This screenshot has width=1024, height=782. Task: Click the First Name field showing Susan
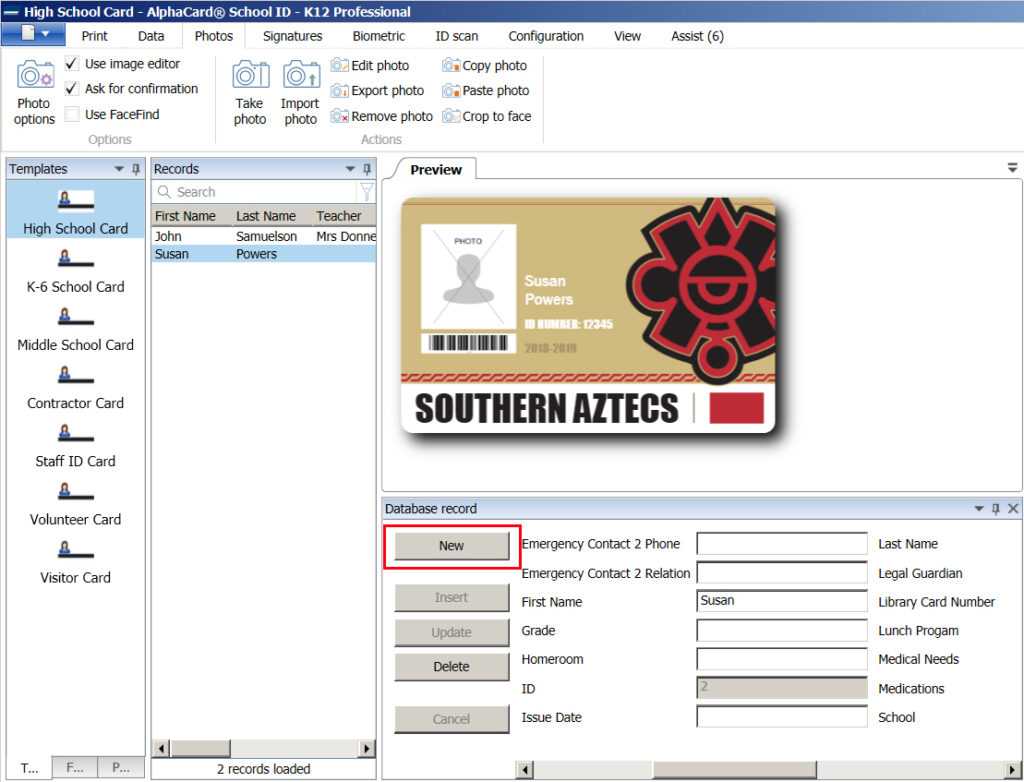780,601
